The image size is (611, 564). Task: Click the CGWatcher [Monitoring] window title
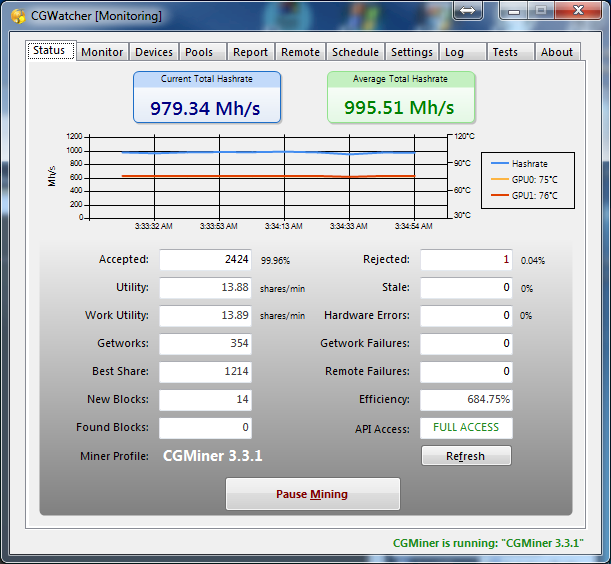coord(96,16)
